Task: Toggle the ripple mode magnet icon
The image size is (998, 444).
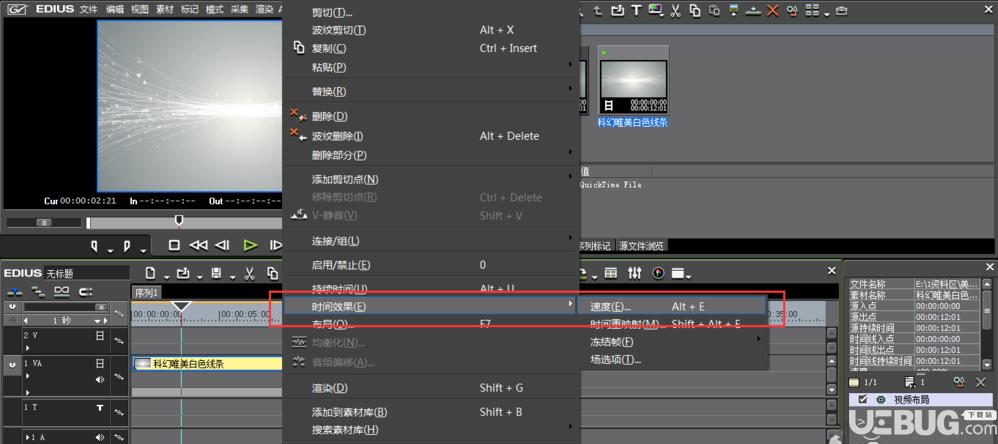Action: (85, 291)
